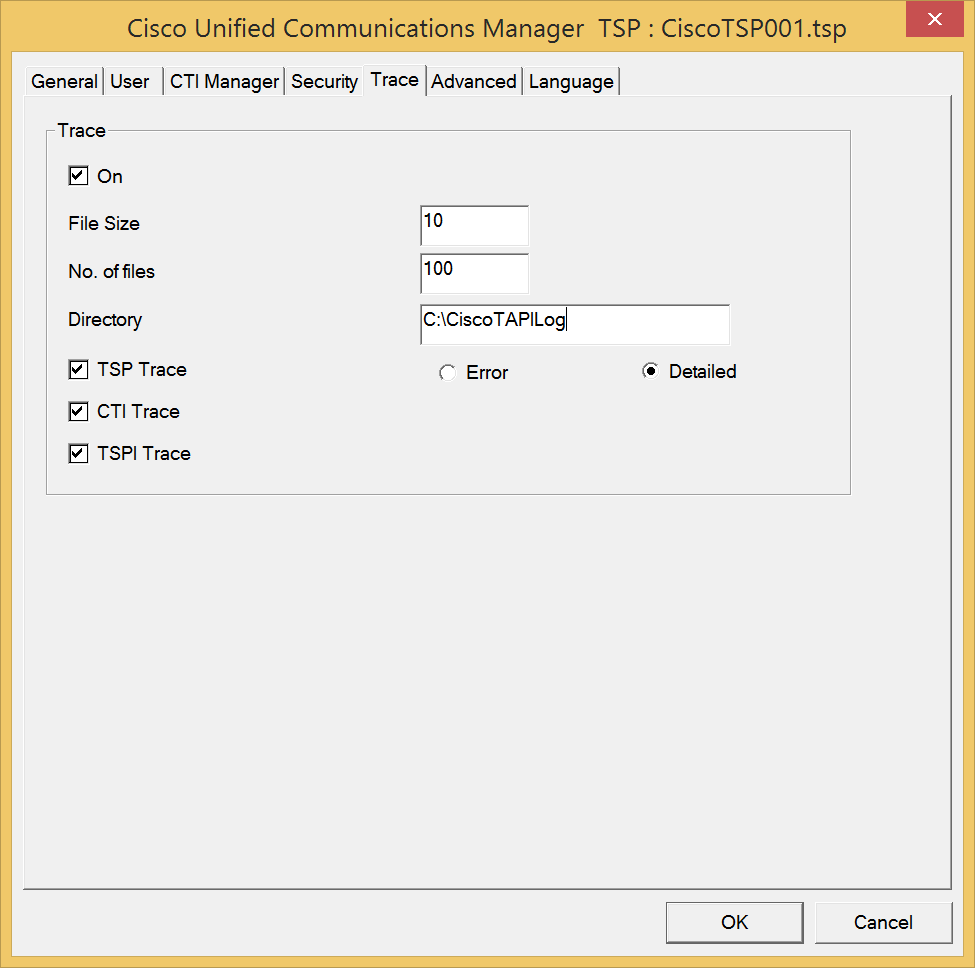975x968 pixels.
Task: Select the Error radio button
Action: click(x=447, y=372)
